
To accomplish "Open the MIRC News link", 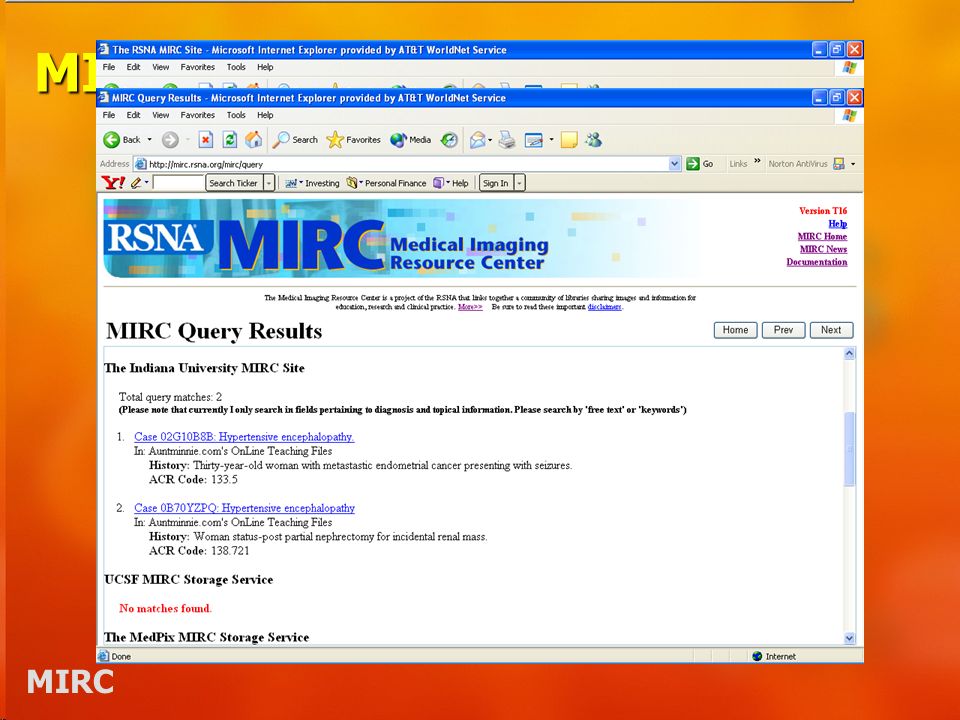I will coord(823,249).
